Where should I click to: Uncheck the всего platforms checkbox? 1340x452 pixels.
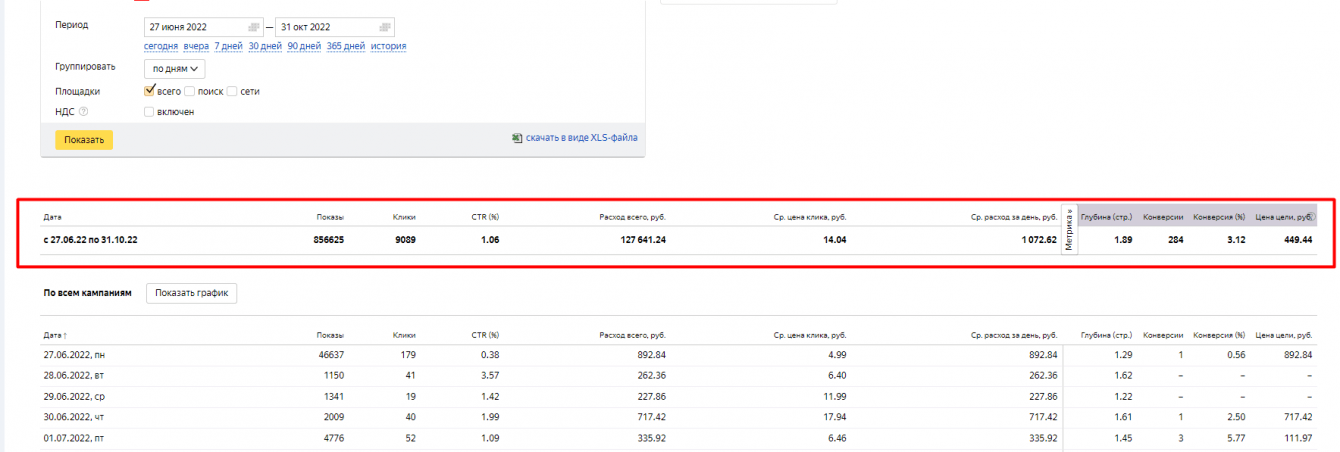(150, 91)
